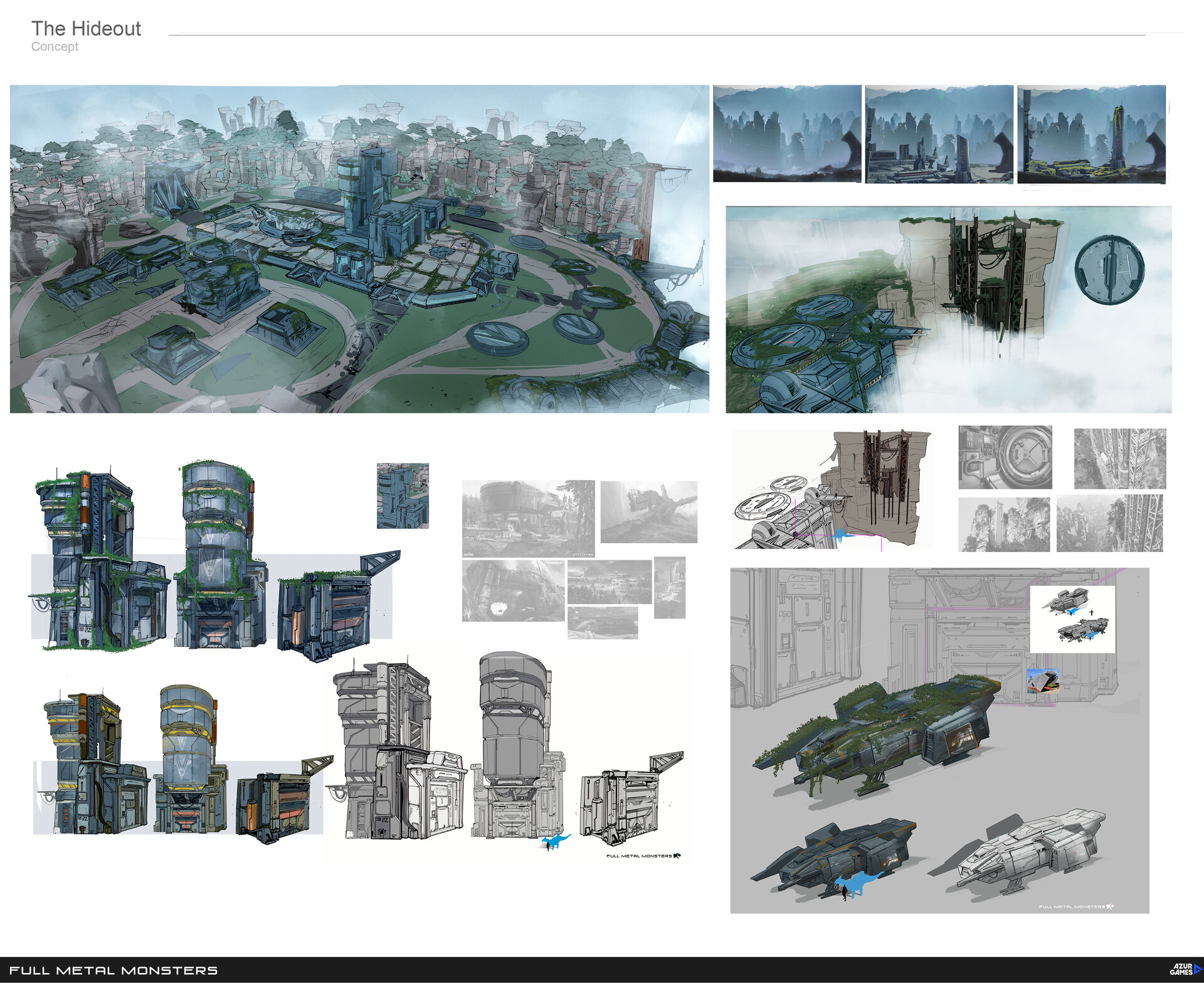The width and height of the screenshot is (1204, 983).
Task: Select the second mountain landscape with ruins
Action: pyautogui.click(x=939, y=134)
